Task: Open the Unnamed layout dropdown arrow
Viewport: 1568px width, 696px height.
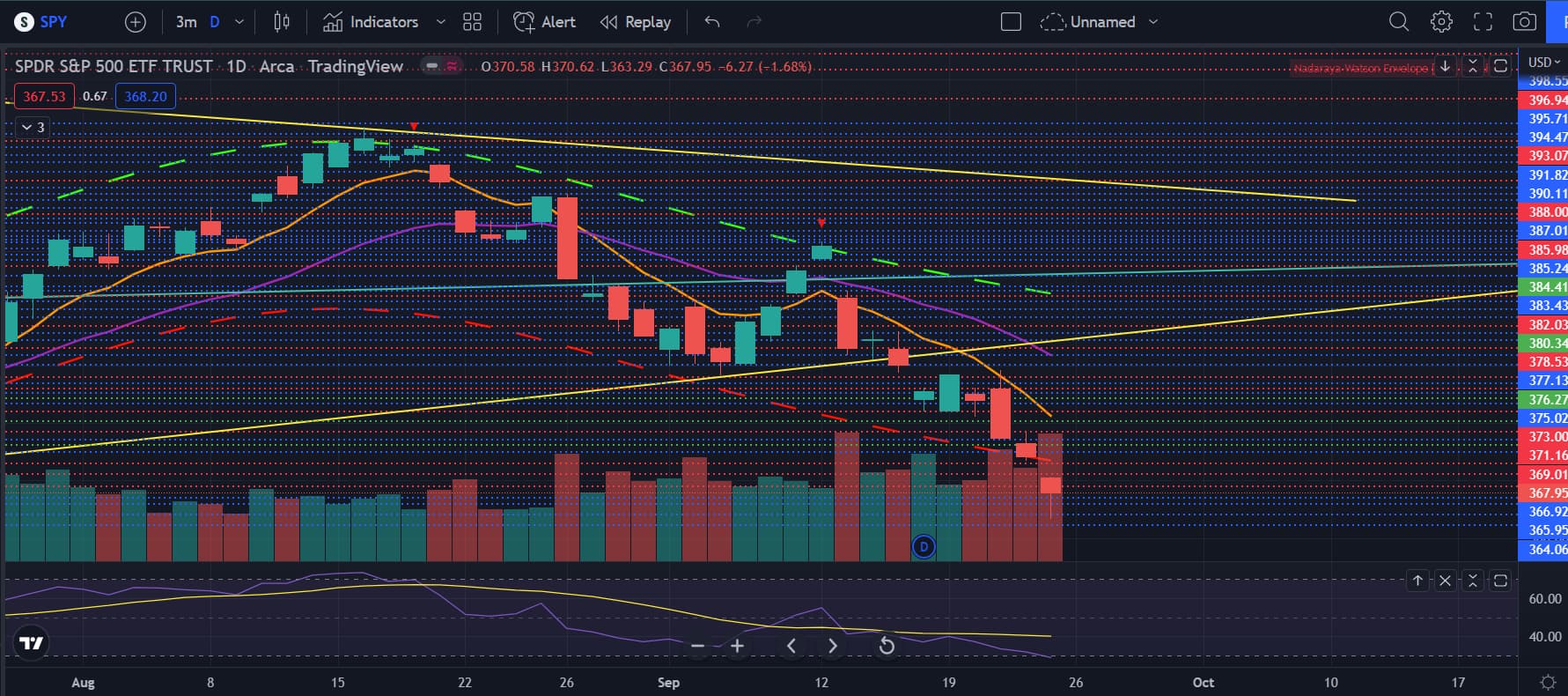Action: pyautogui.click(x=1153, y=22)
